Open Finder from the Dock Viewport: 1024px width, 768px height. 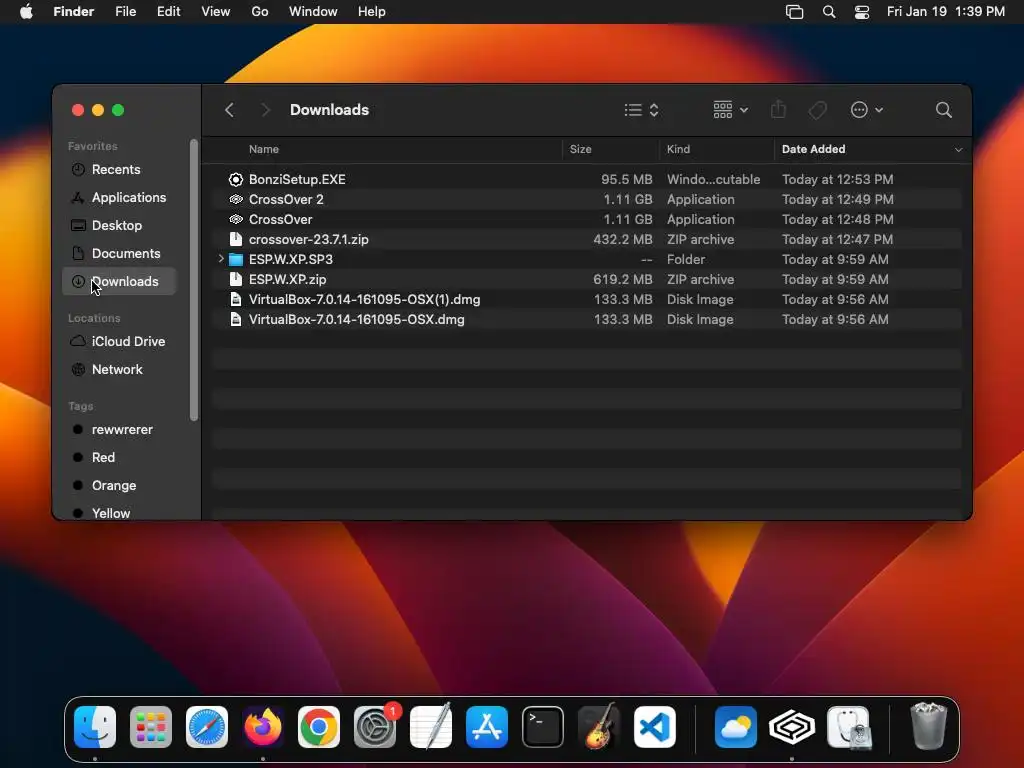click(x=95, y=727)
